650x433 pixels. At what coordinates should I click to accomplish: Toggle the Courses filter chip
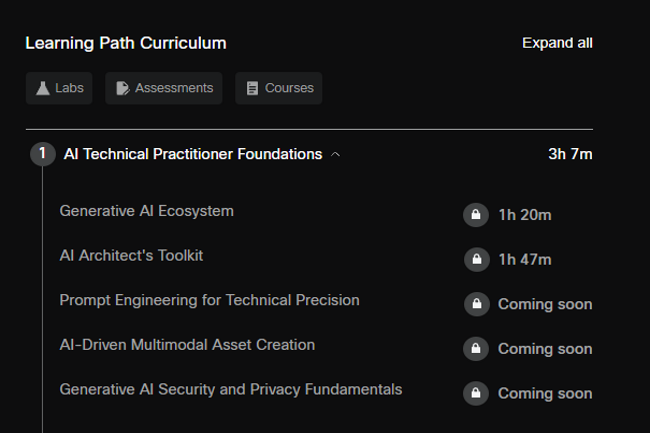tap(278, 88)
